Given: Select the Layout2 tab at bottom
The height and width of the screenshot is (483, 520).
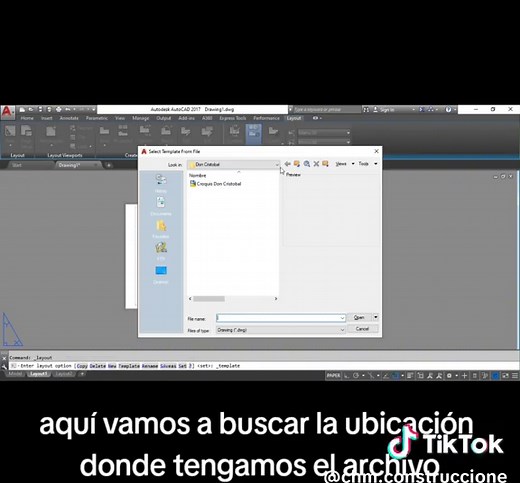Looking at the screenshot, I should coord(64,374).
